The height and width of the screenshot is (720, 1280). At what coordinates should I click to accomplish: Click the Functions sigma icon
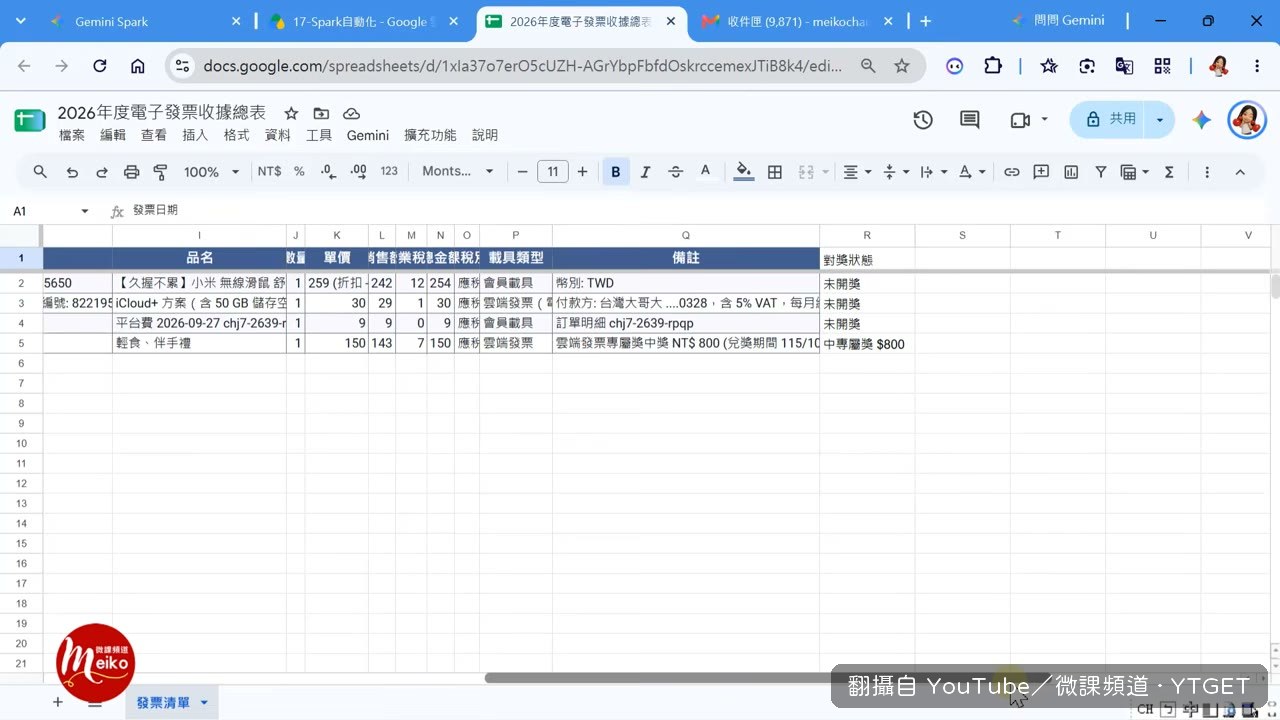click(1168, 172)
